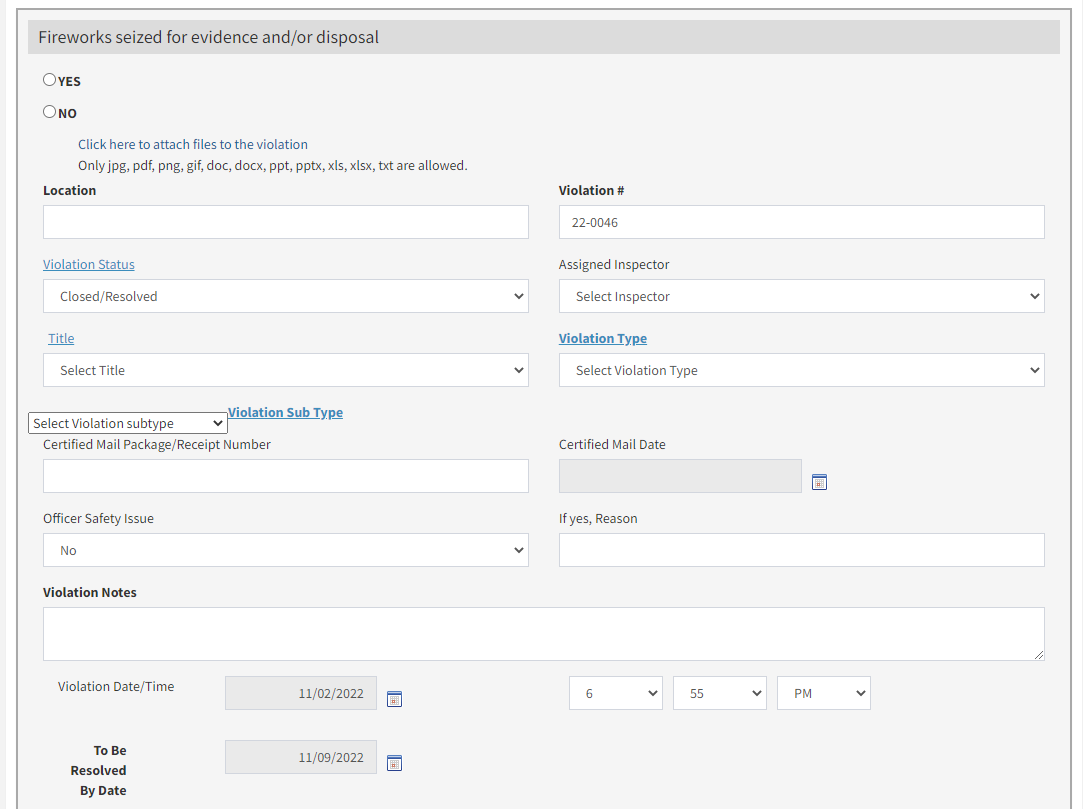1083x809 pixels.
Task: Click the Violation # field
Action: tap(801, 222)
